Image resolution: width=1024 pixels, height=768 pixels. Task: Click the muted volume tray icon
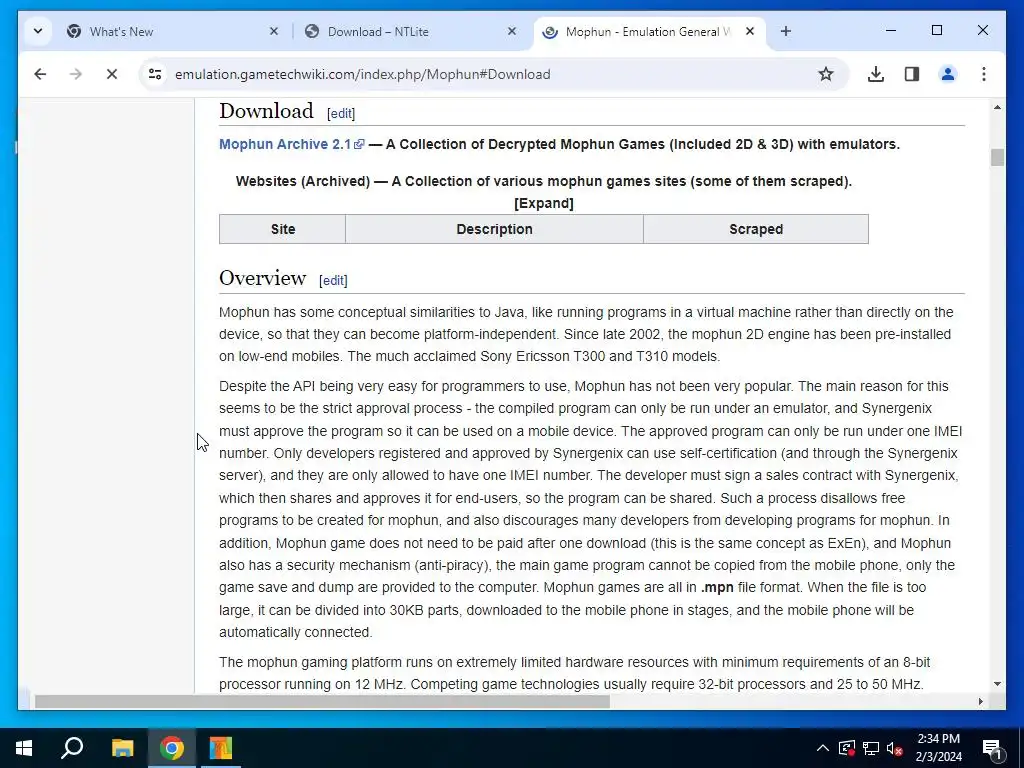[x=895, y=748]
